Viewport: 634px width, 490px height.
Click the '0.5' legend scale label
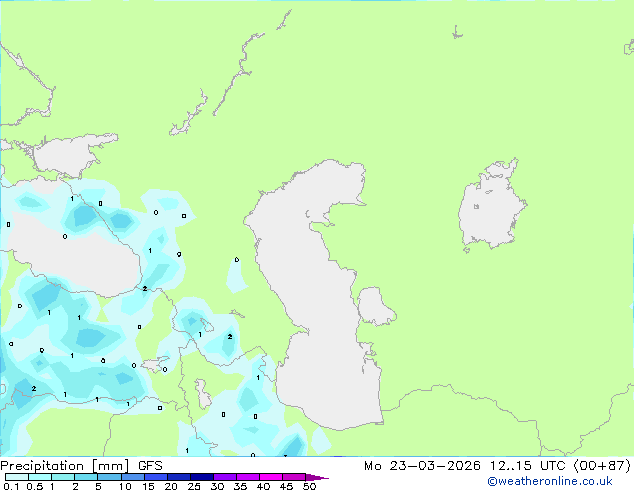35,486
